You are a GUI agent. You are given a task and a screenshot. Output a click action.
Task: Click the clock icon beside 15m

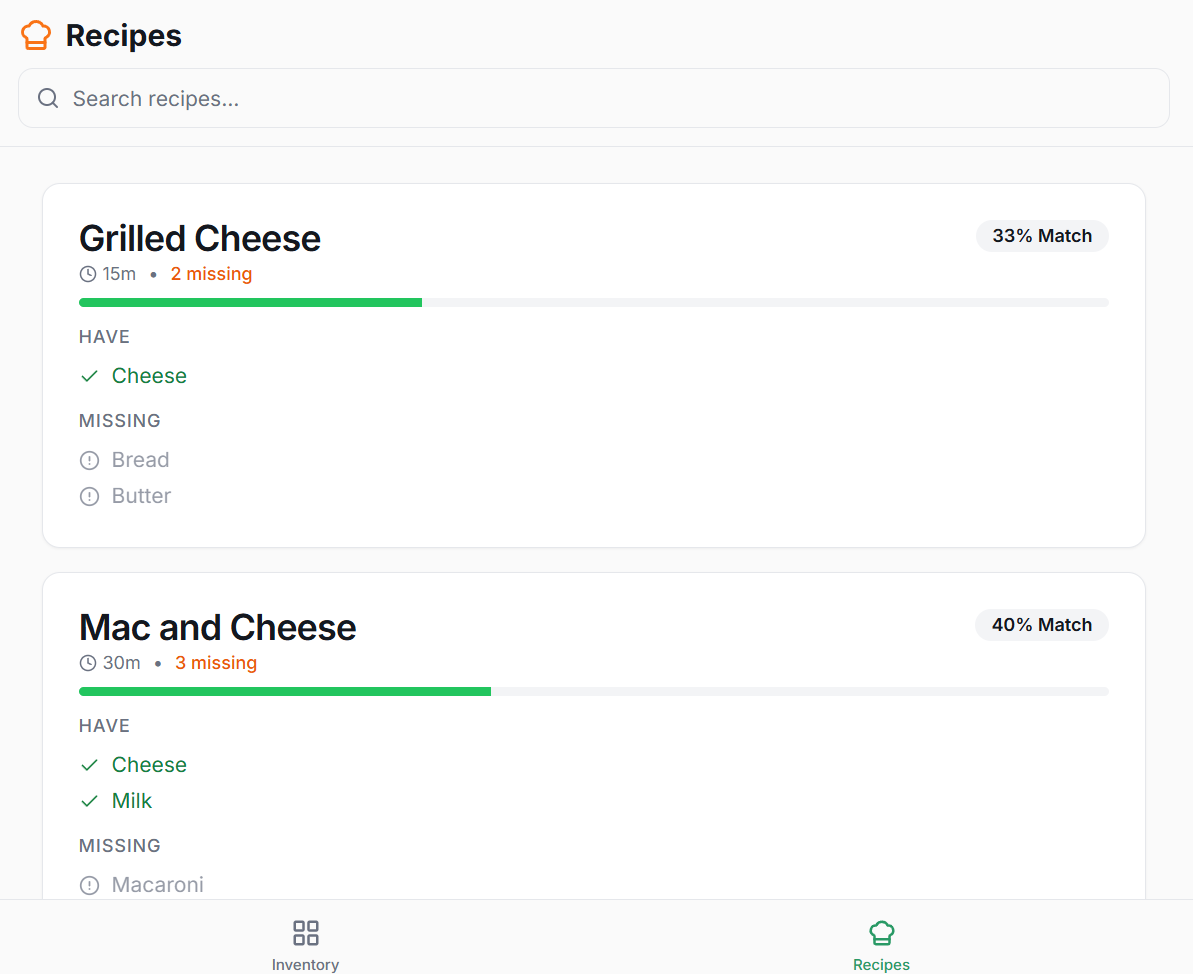point(88,274)
